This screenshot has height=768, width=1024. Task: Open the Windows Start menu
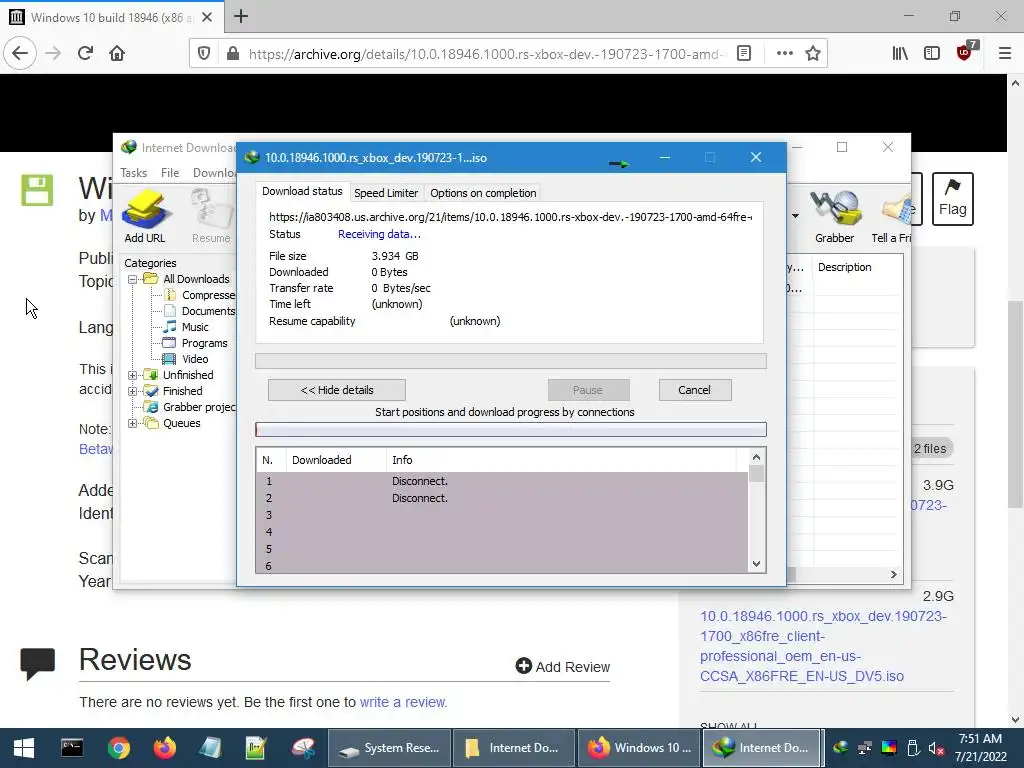24,748
